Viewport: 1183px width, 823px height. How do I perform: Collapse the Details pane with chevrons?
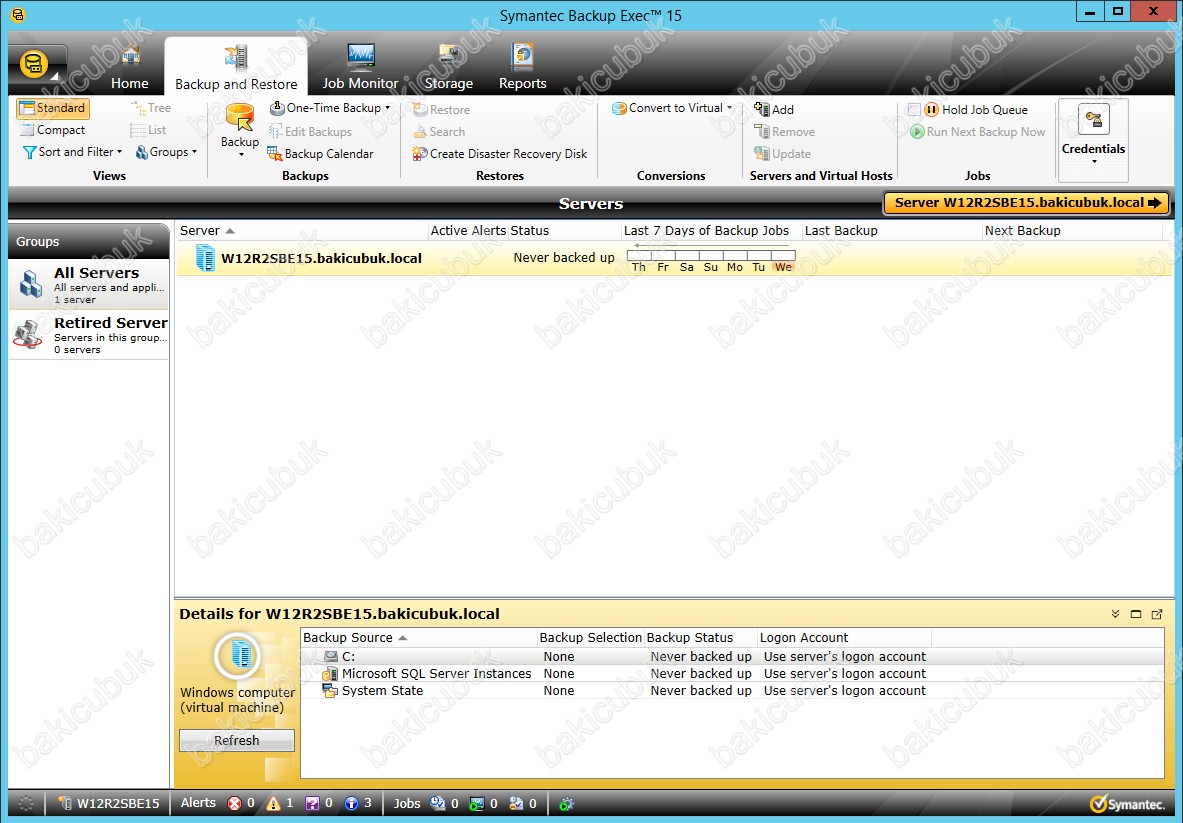coord(1115,614)
